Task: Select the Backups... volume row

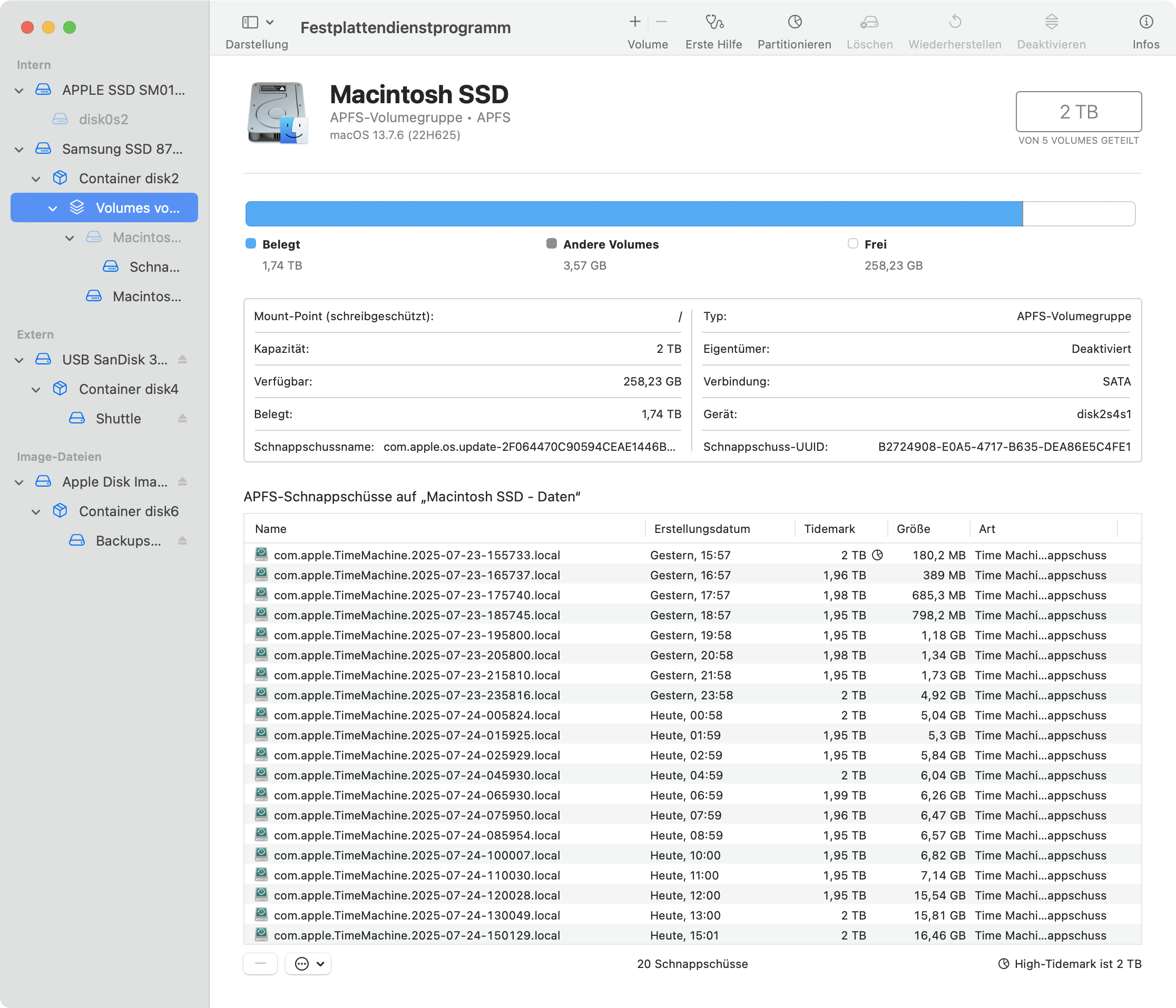Action: [104, 540]
